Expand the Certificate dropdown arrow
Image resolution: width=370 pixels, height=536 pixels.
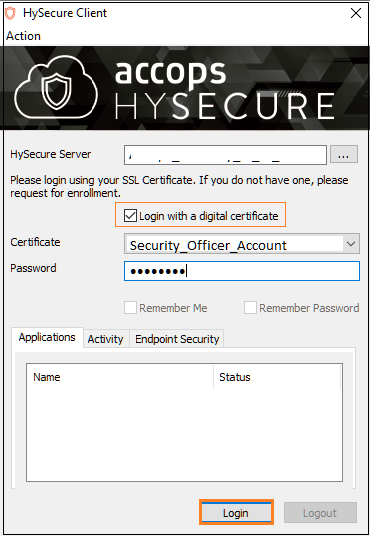[x=351, y=244]
